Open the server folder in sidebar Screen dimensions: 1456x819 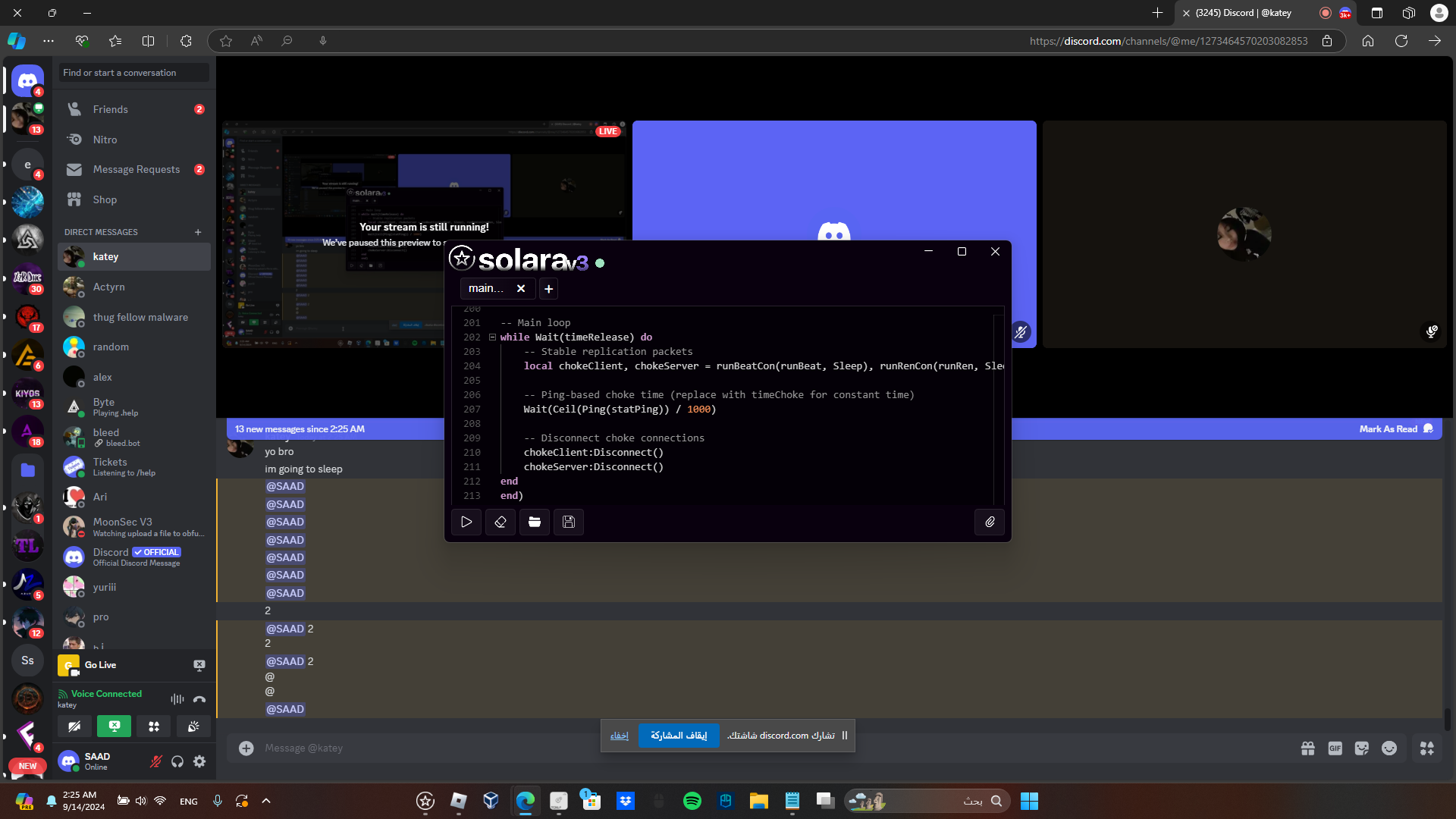[x=28, y=470]
